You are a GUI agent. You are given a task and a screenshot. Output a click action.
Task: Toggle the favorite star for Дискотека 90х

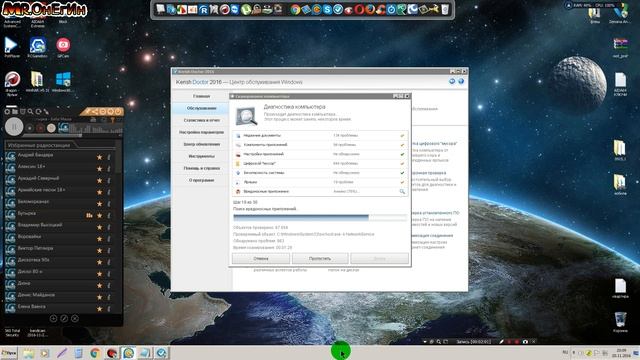click(100, 262)
